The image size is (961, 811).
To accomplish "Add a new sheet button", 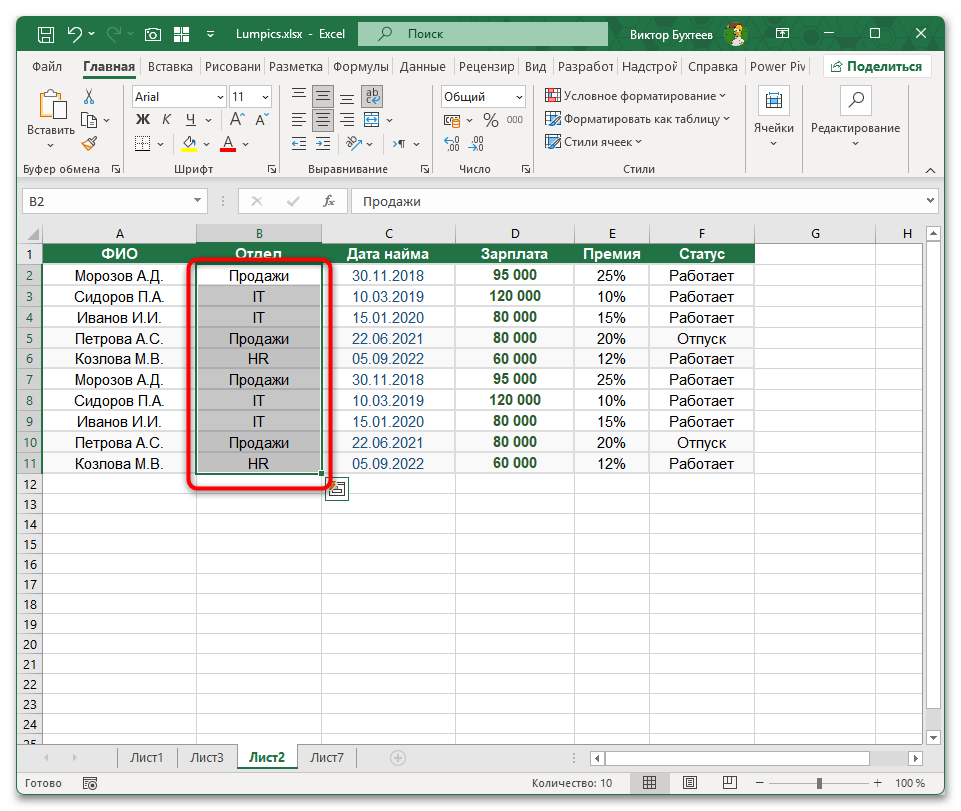I will [x=398, y=758].
